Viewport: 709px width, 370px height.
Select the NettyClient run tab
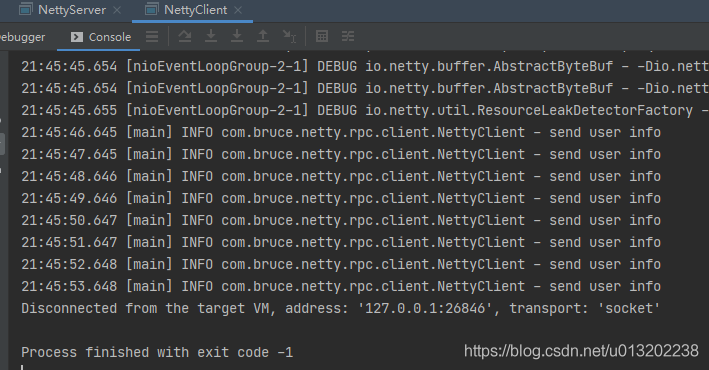[x=195, y=10]
